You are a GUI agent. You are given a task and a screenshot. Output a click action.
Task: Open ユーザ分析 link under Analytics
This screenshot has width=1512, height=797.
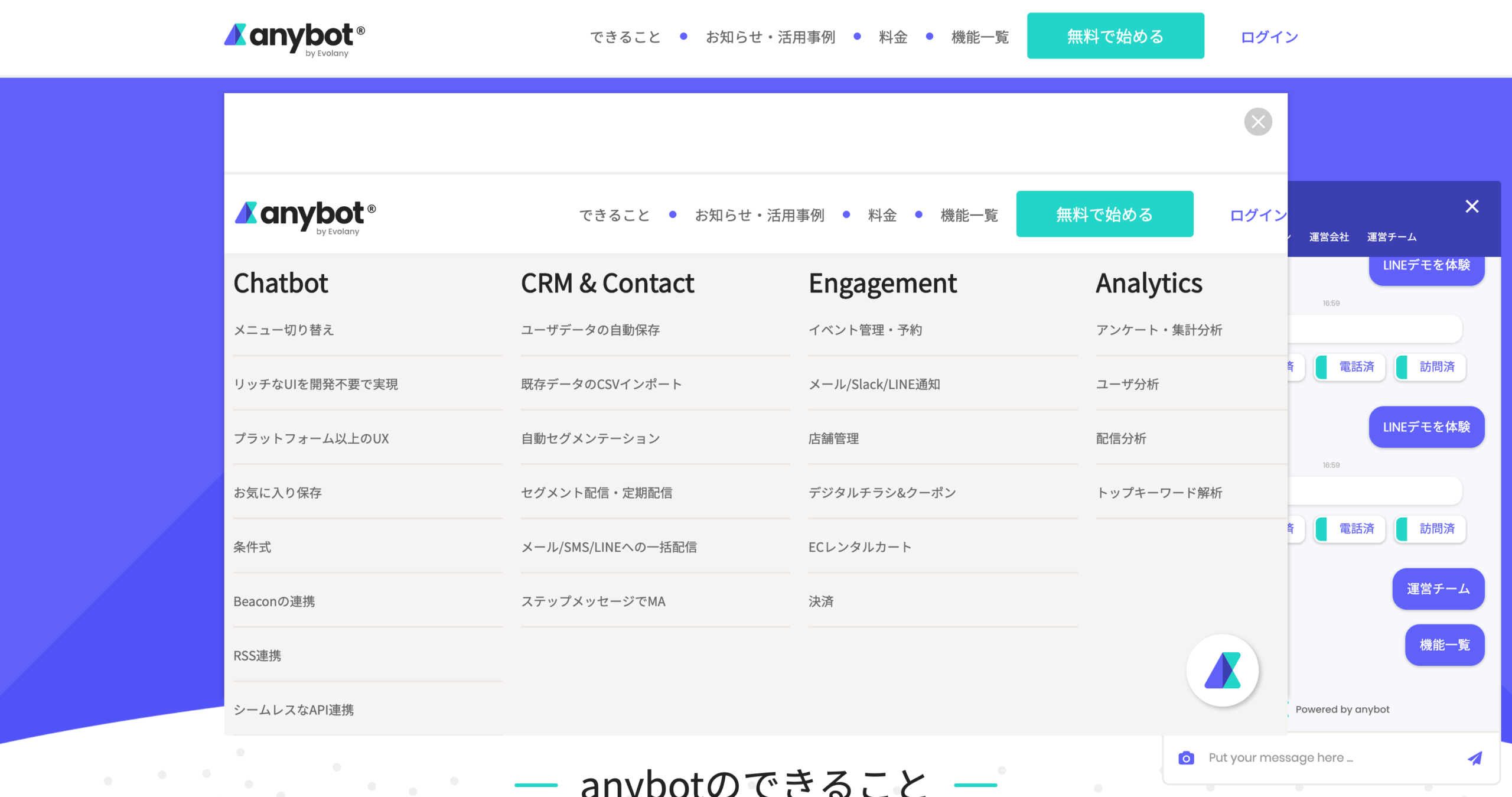(x=1127, y=384)
